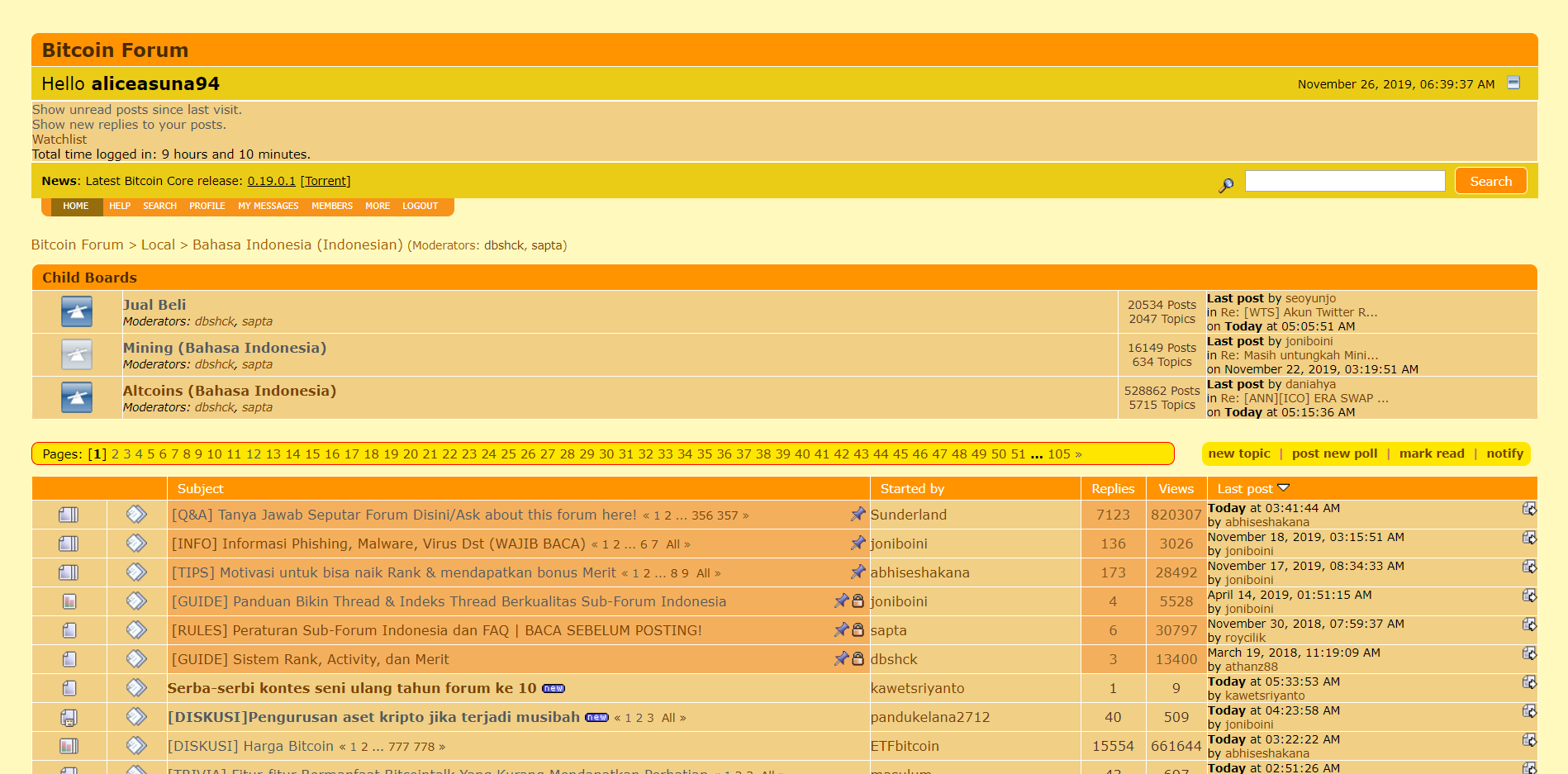
Task: Go to last post of Q&A Tanya Jawab thread
Action: 1529,509
